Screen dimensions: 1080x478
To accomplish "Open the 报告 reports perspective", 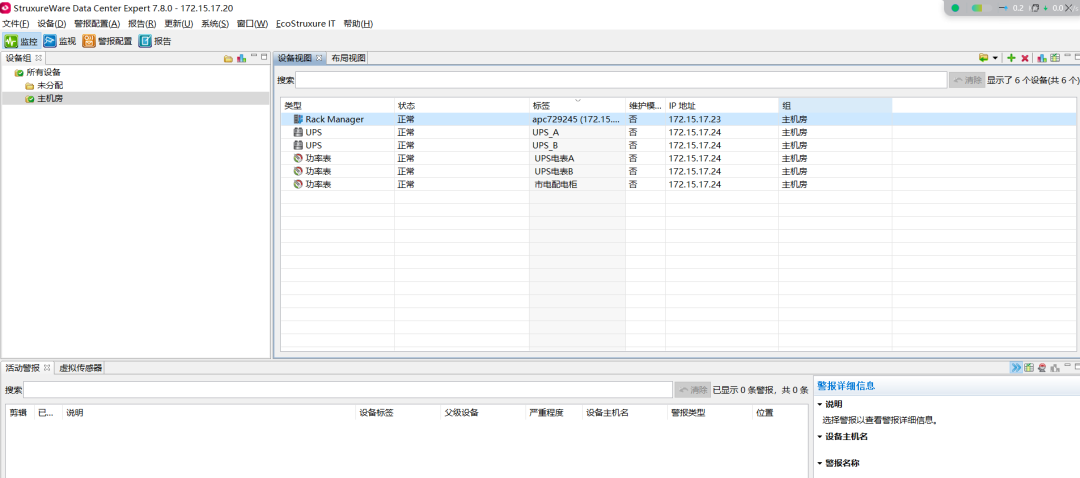I will point(155,41).
